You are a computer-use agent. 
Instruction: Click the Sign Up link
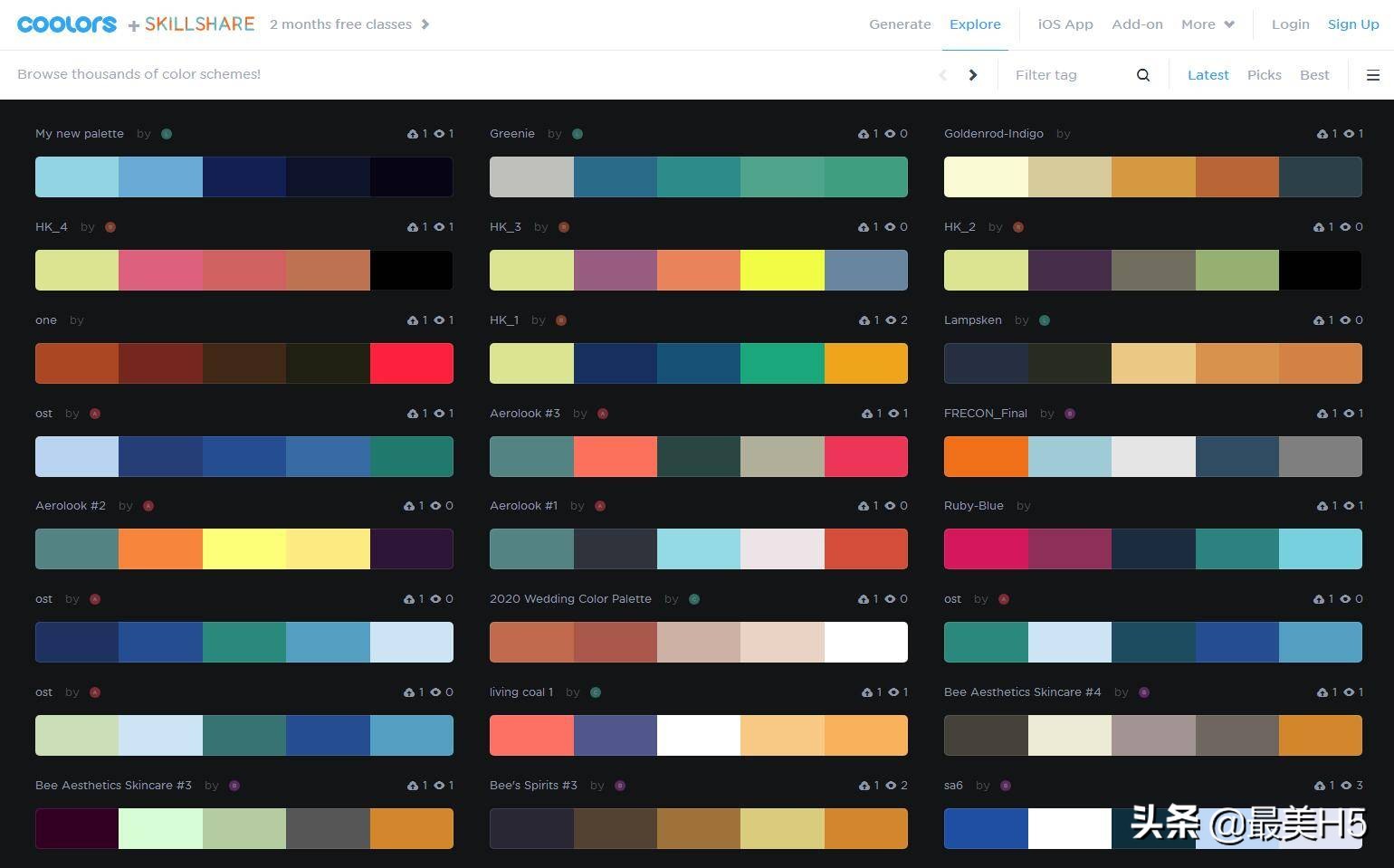pyautogui.click(x=1353, y=24)
